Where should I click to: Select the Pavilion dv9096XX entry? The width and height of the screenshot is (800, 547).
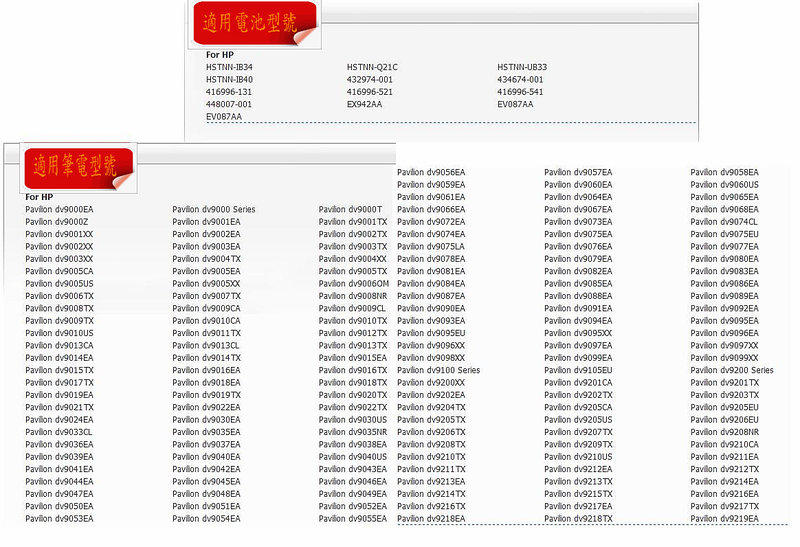(x=431, y=345)
